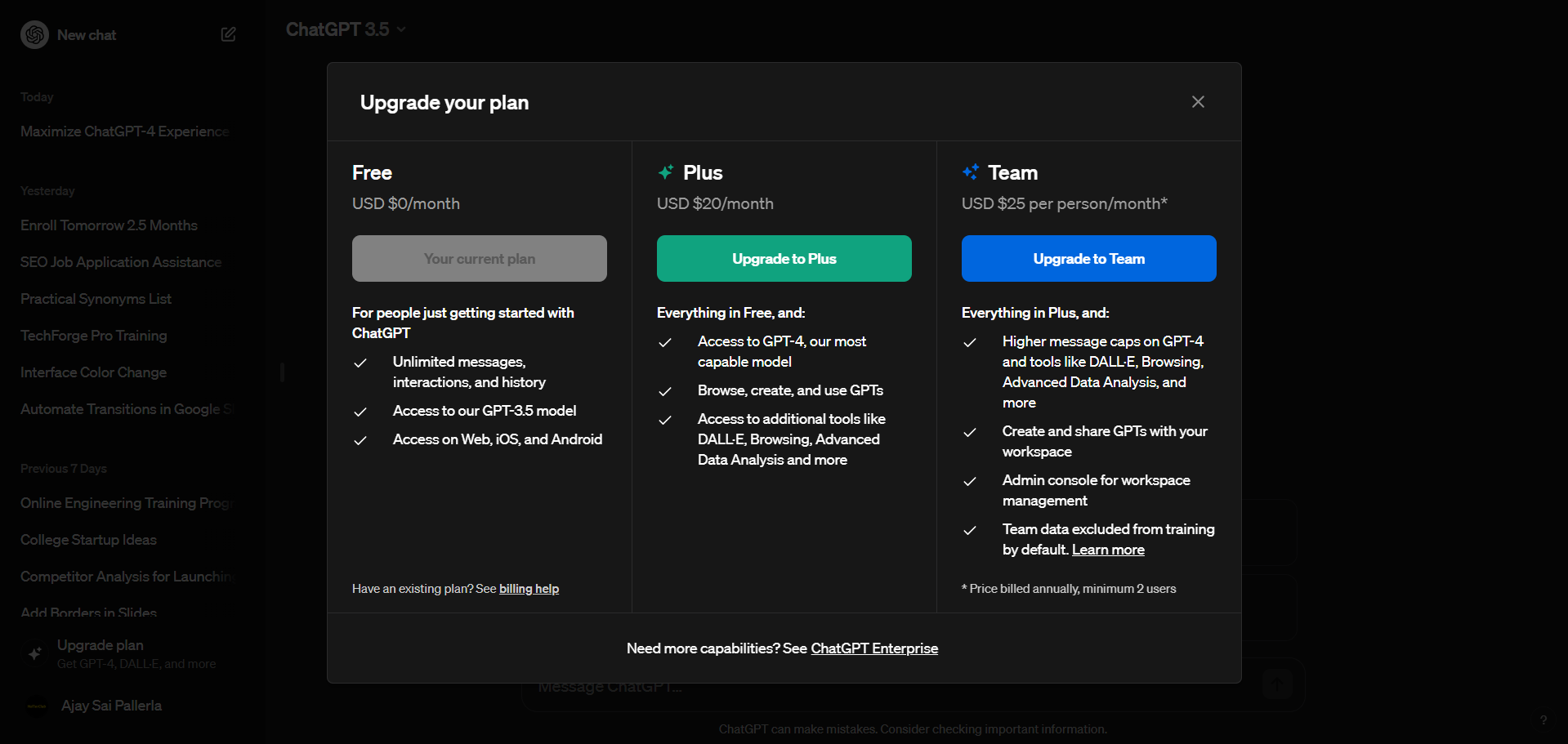
Task: Open the billing help link
Action: pyautogui.click(x=529, y=589)
